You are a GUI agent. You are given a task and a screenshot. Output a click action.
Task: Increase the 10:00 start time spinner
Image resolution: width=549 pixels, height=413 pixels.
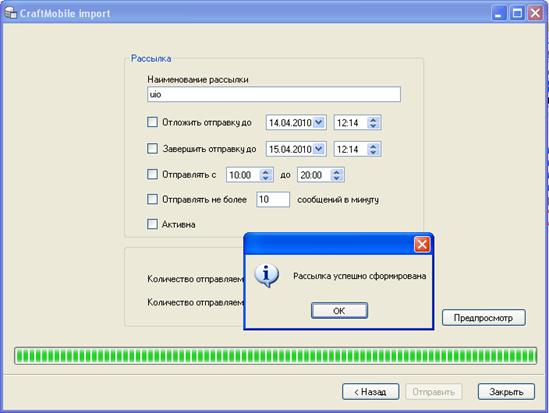point(266,172)
